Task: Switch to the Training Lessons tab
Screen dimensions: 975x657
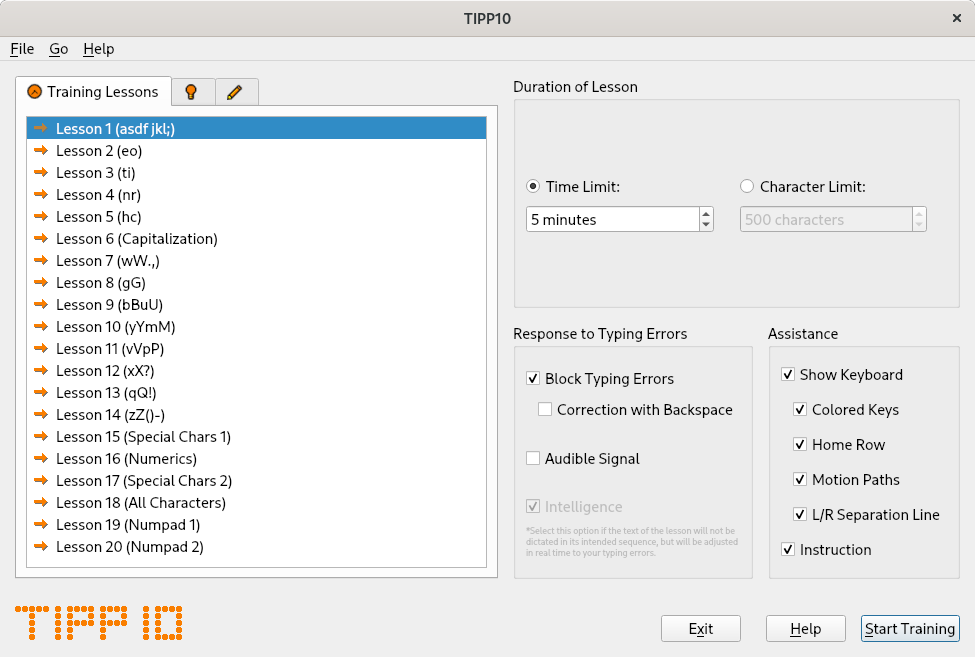Action: point(93,92)
